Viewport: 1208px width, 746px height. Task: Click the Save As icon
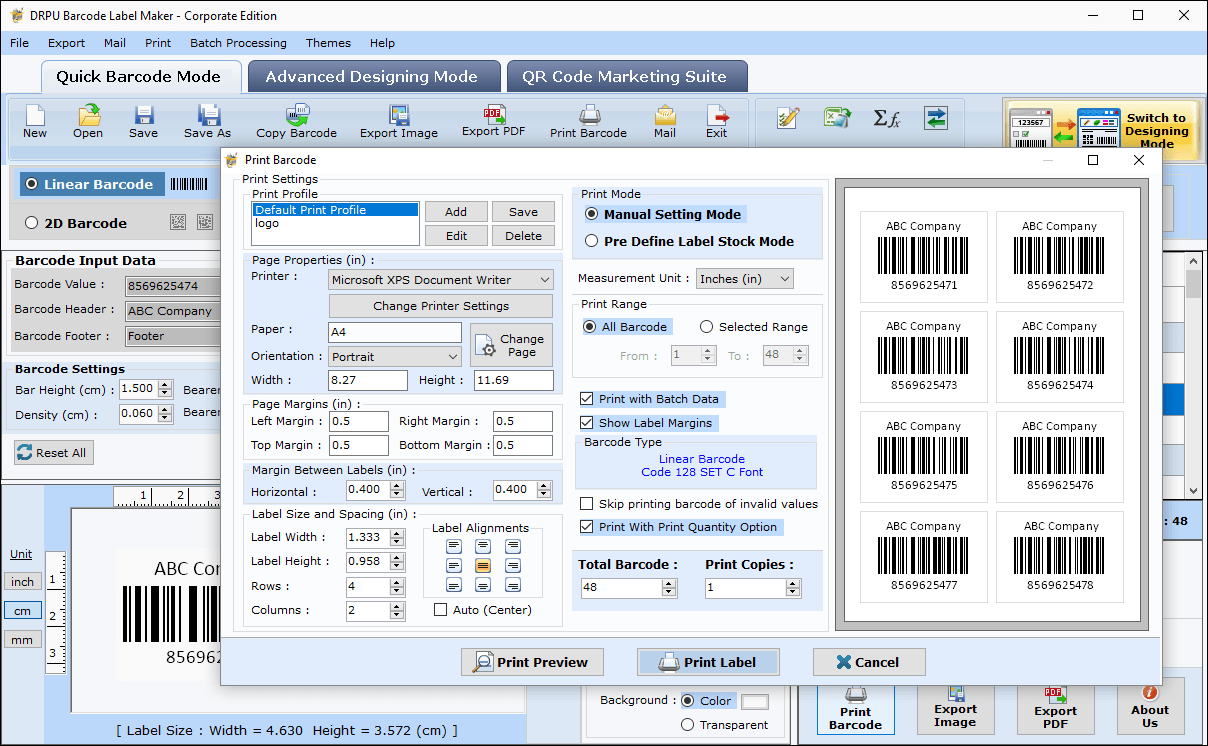pos(207,121)
